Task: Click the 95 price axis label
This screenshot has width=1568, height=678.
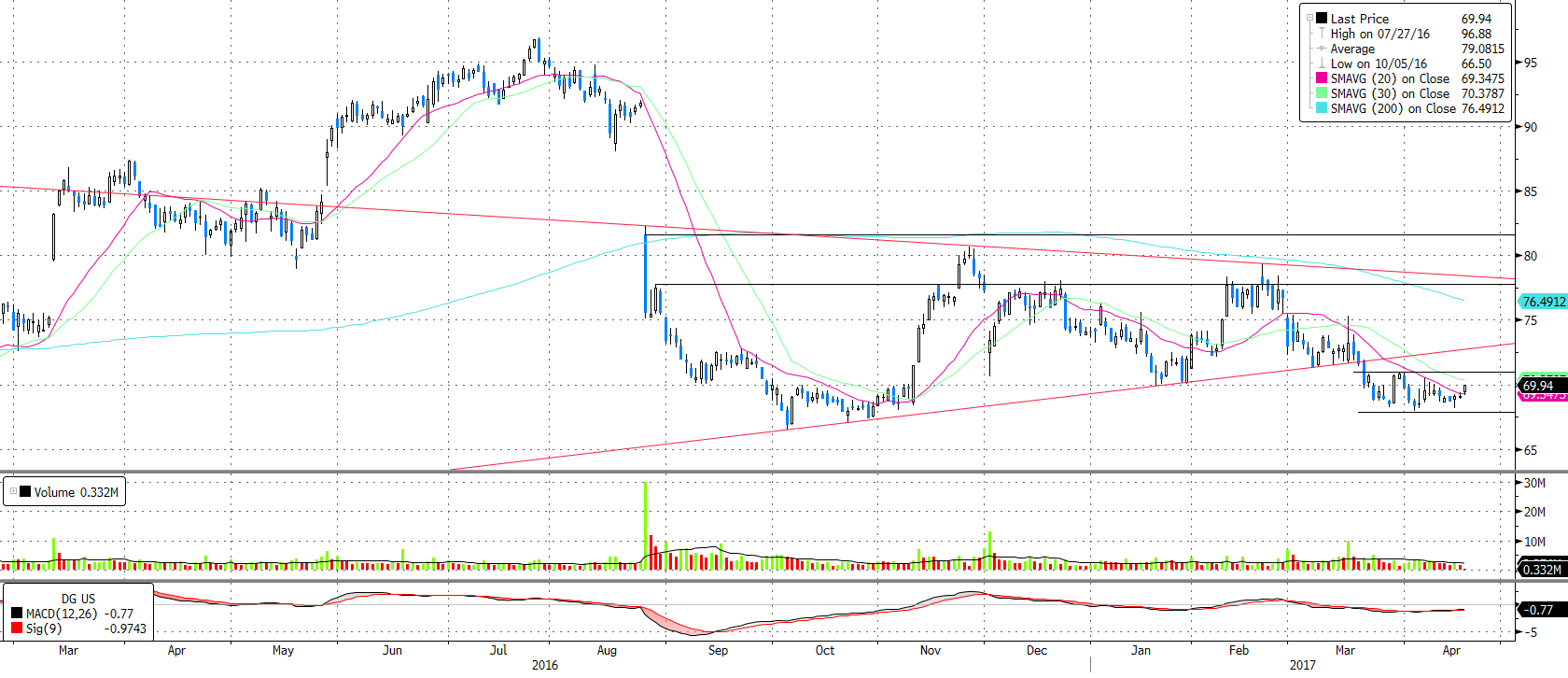Action: point(1531,63)
